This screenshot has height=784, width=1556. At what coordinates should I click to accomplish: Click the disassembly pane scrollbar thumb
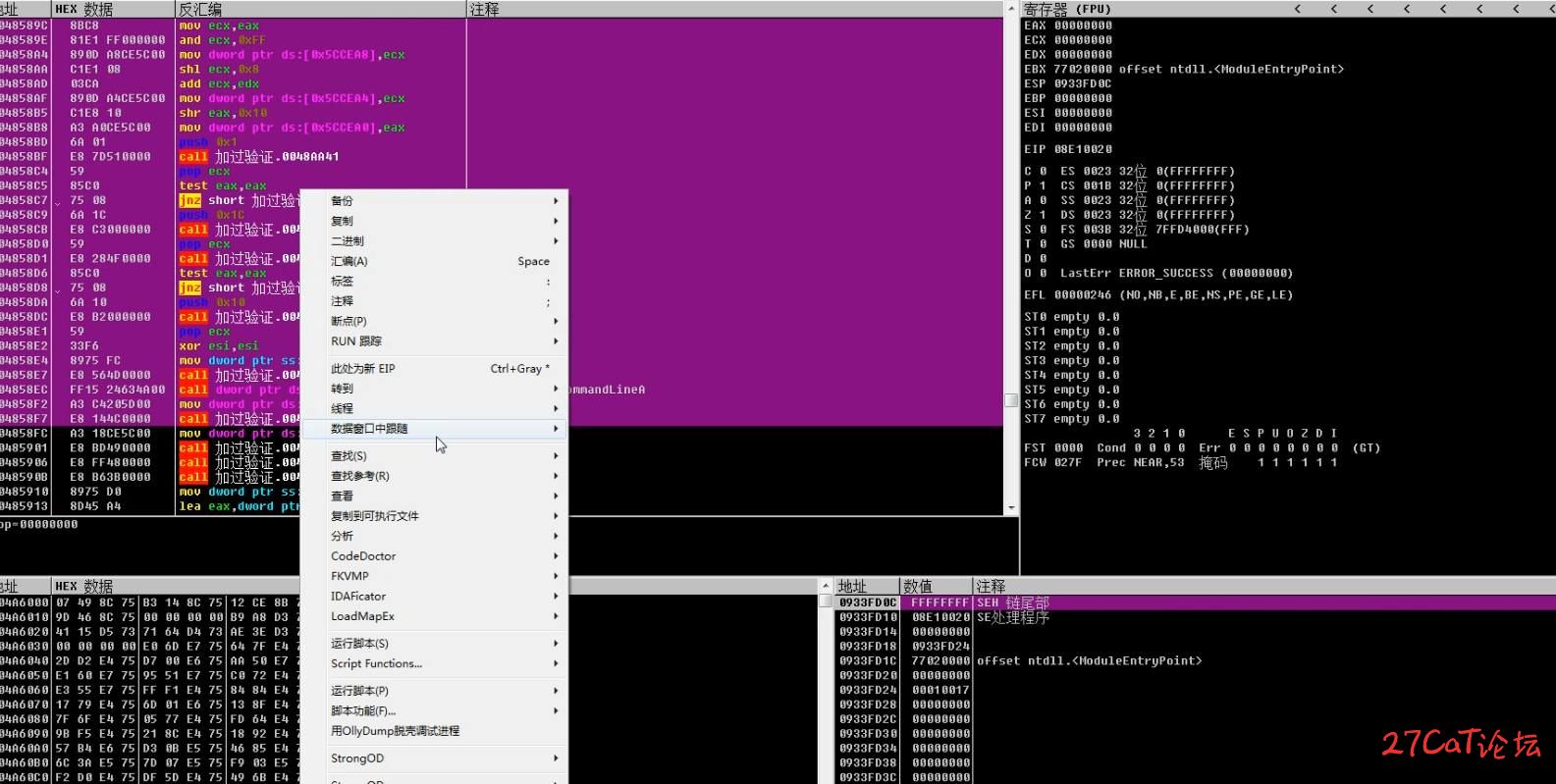click(x=1011, y=400)
